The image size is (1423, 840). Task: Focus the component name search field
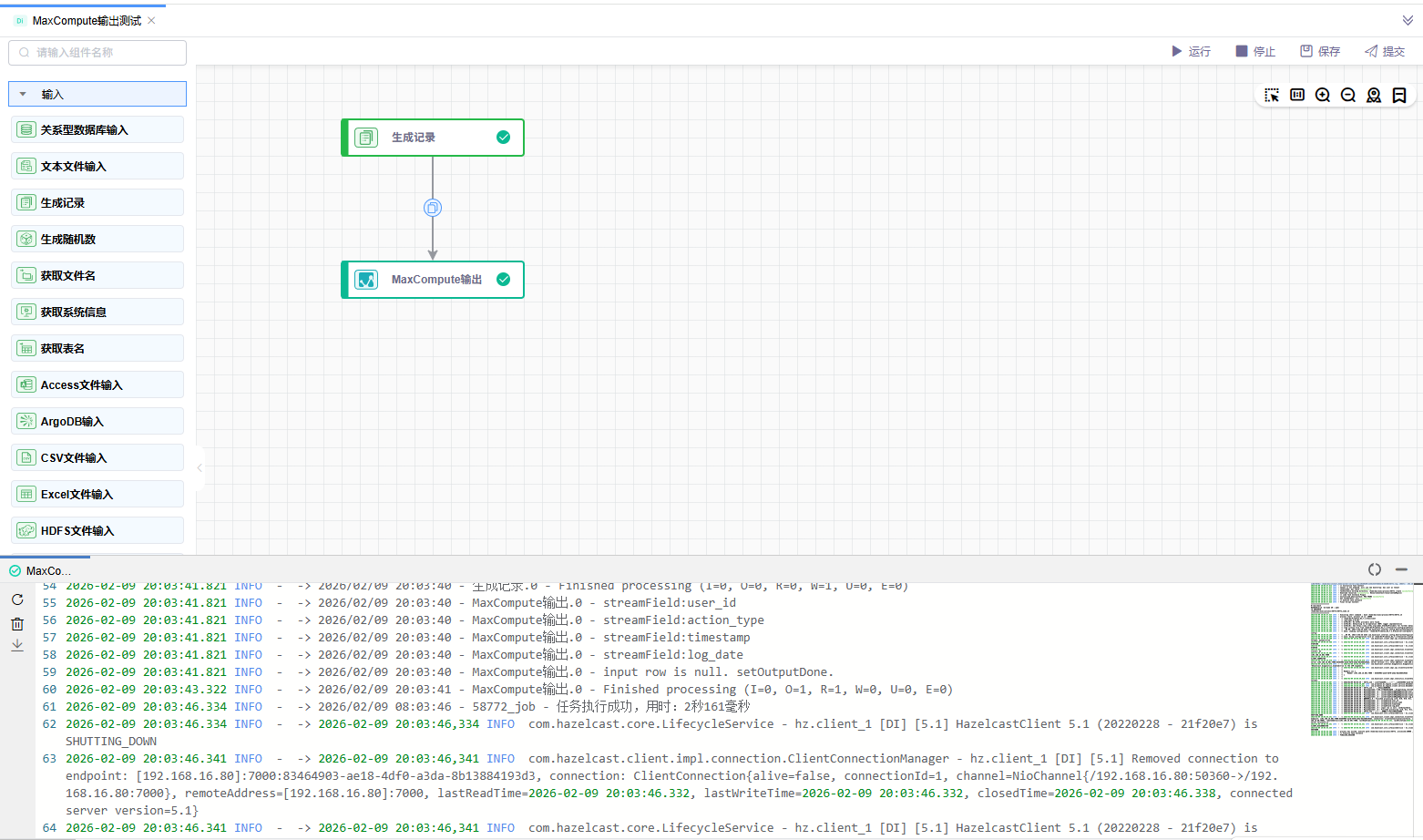coord(97,53)
